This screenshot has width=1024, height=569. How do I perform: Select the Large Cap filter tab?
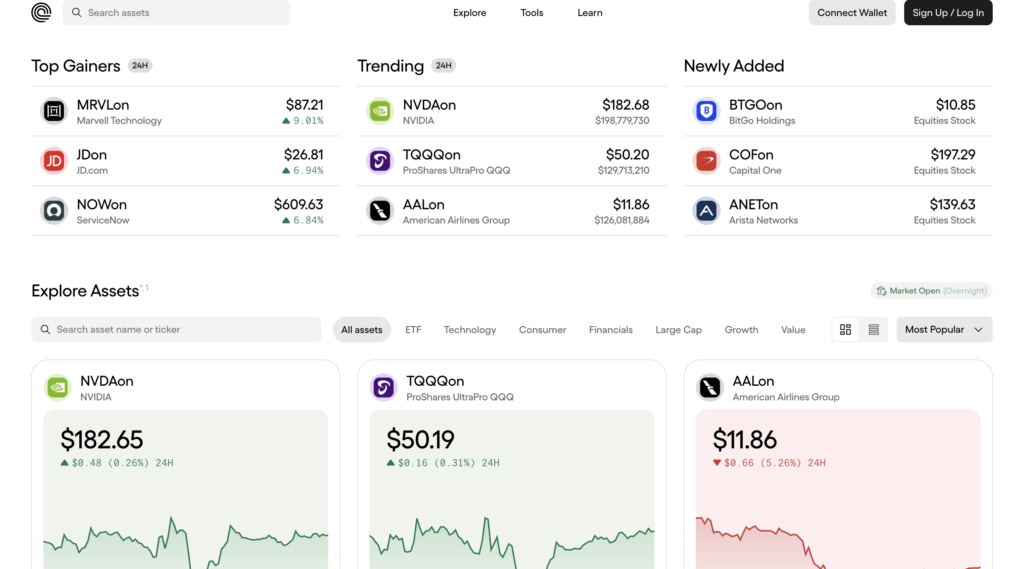pyautogui.click(x=678, y=330)
